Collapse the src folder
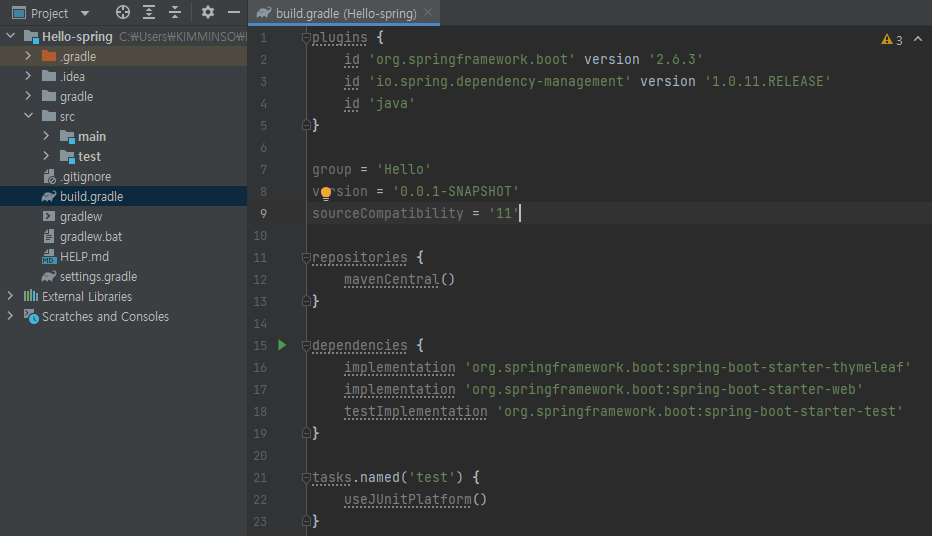 click(x=28, y=116)
